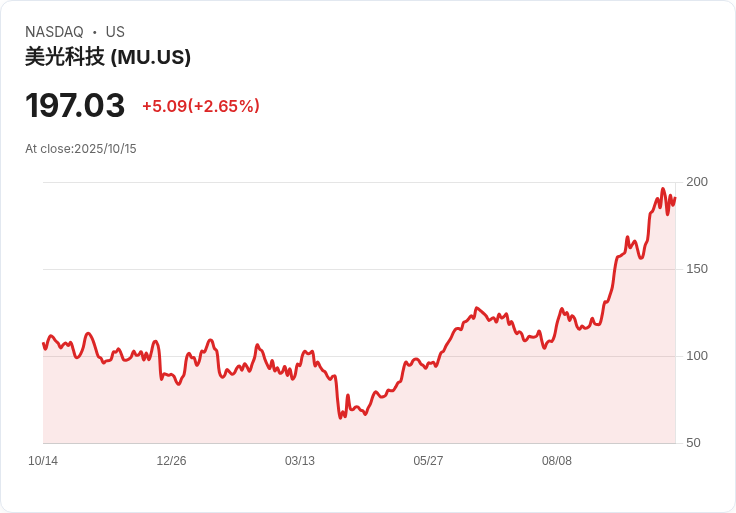Viewport: 736px width, 513px height.
Task: Click the dot separator between NASDAQ and US
Action: 95,32
